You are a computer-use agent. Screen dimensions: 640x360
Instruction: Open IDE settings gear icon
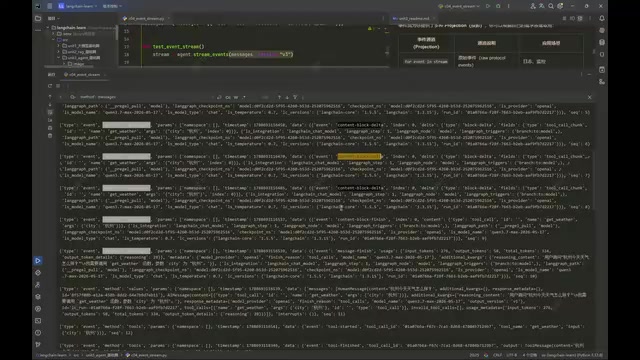(560, 6)
